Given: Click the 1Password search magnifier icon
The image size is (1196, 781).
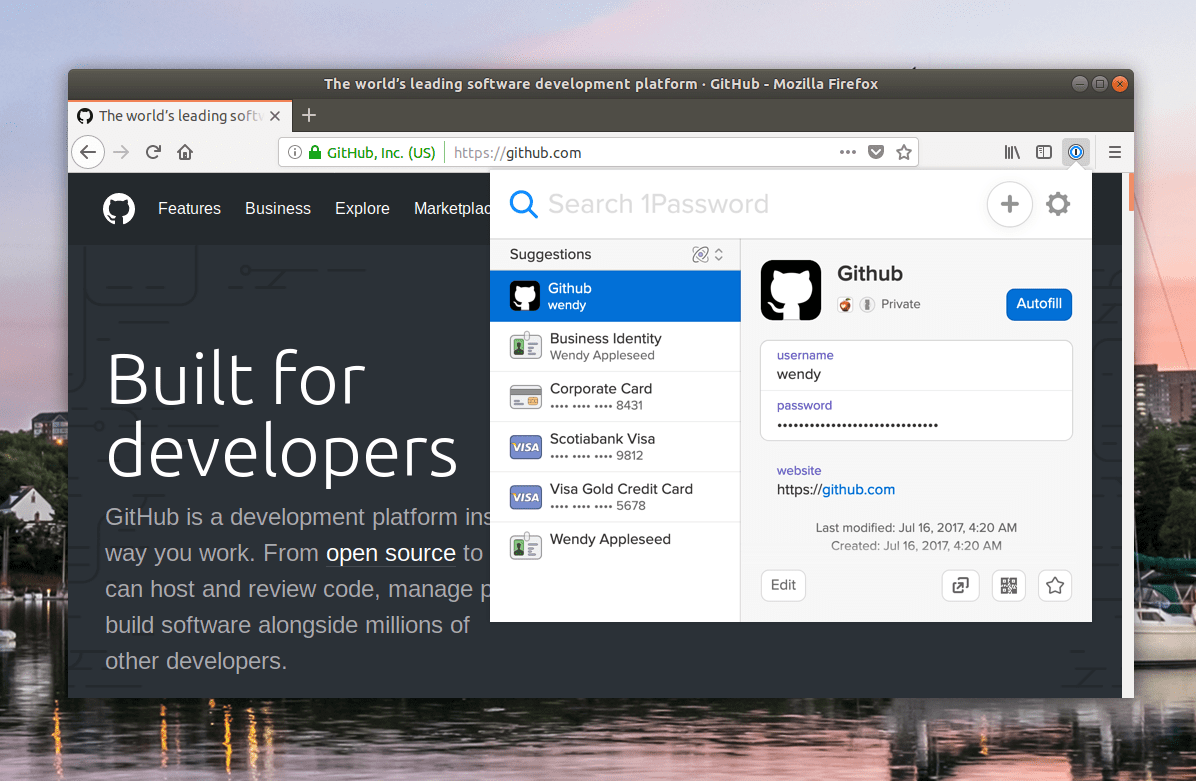Looking at the screenshot, I should pos(523,204).
